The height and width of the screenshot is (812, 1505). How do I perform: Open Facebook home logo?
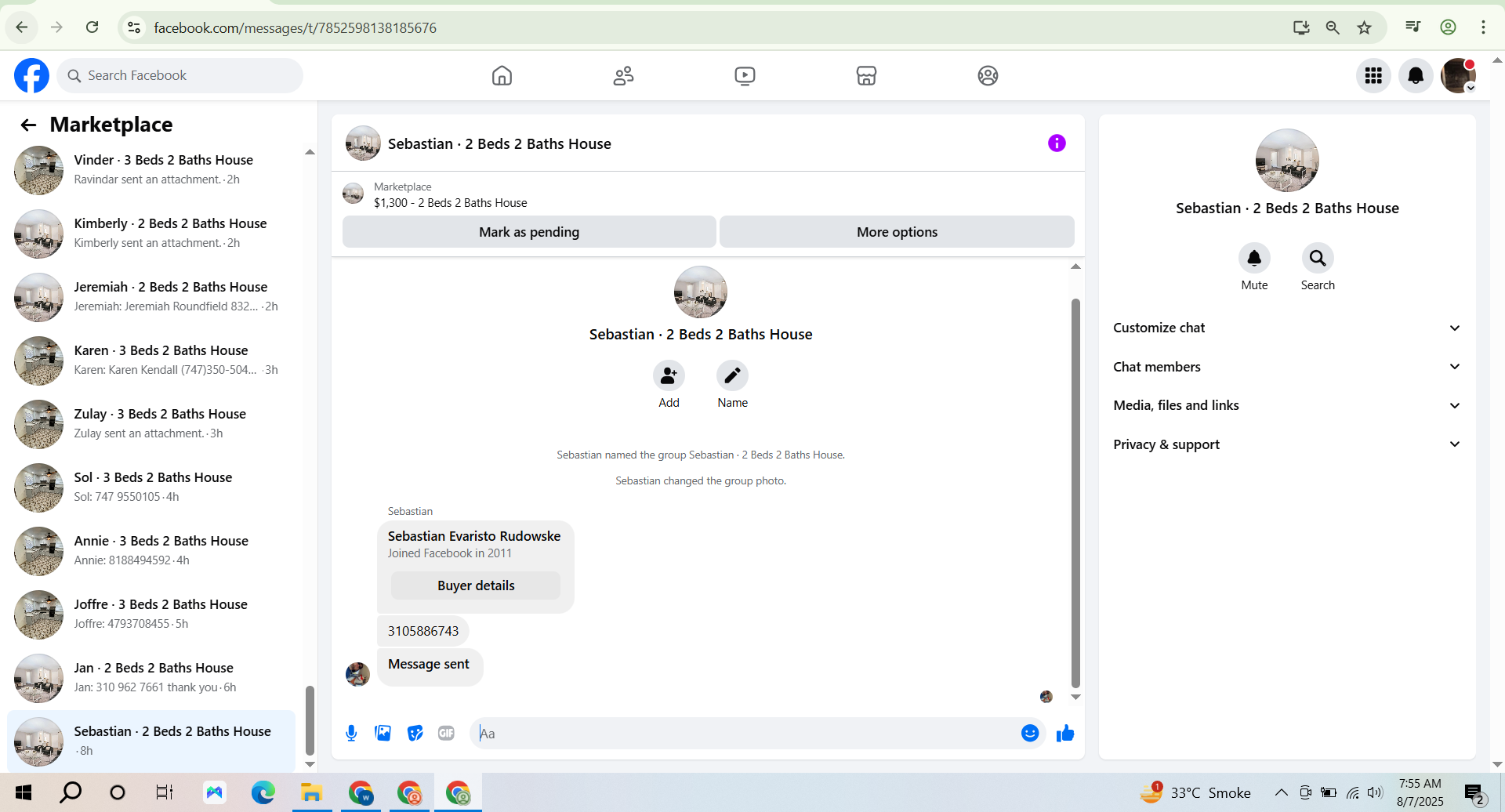click(x=31, y=75)
